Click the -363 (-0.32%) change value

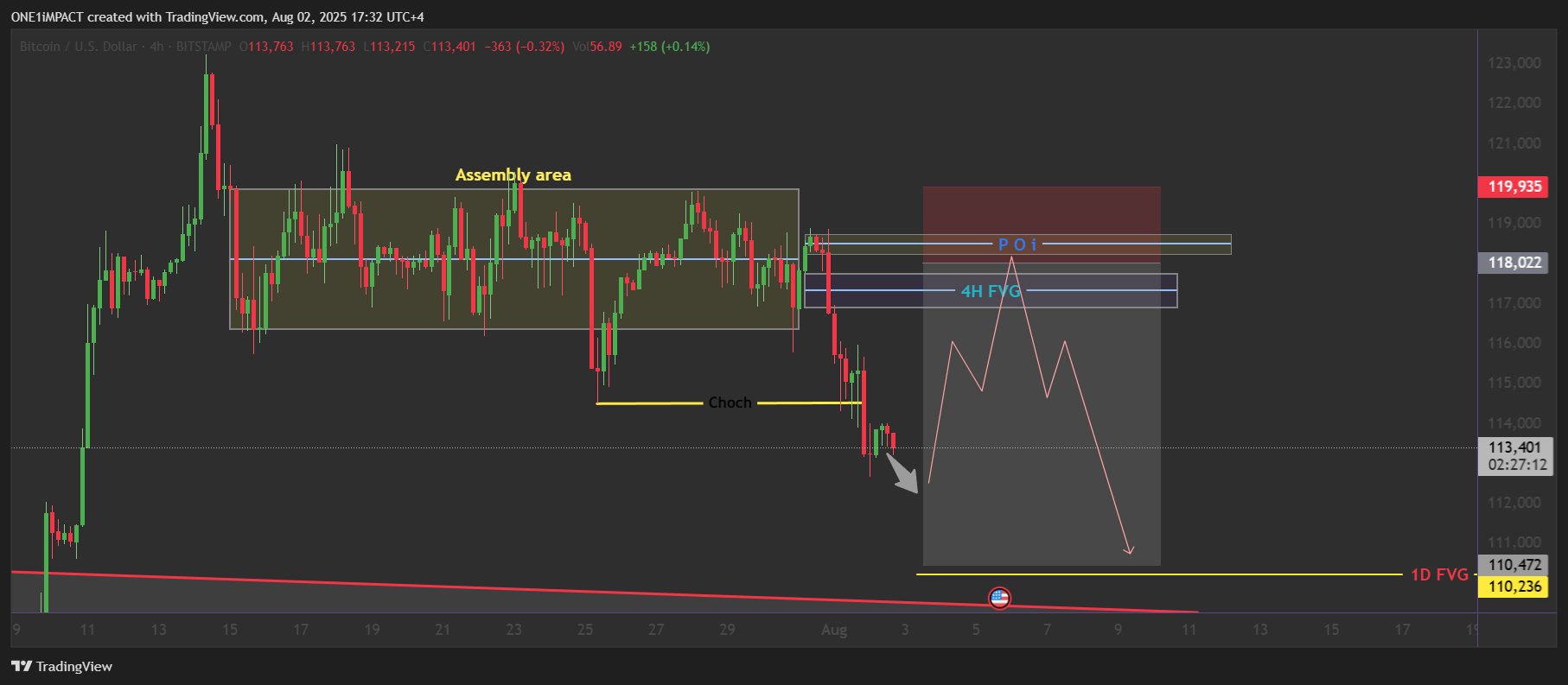coord(525,47)
